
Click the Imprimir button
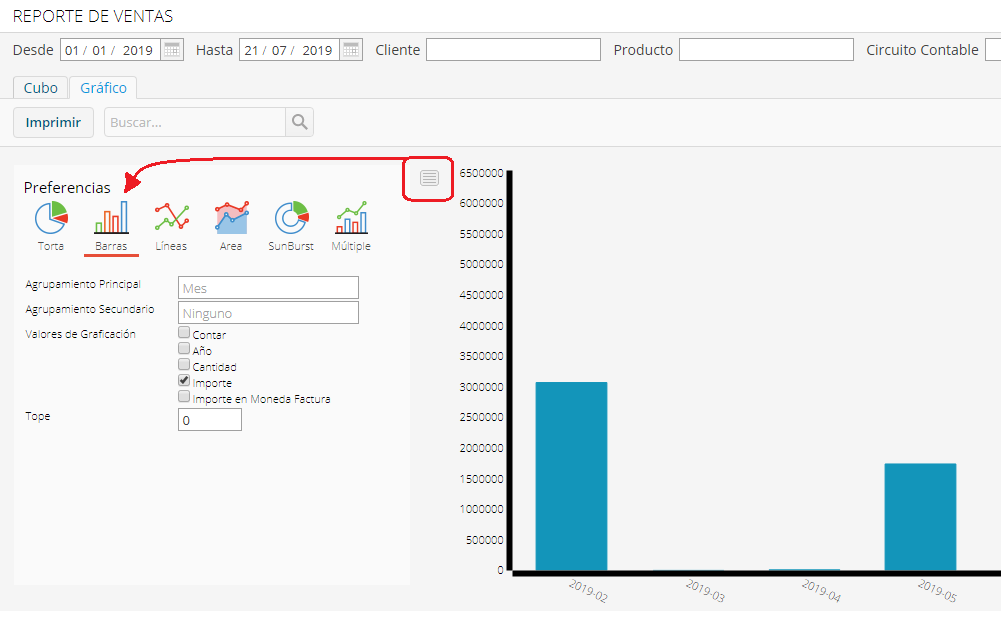point(53,122)
